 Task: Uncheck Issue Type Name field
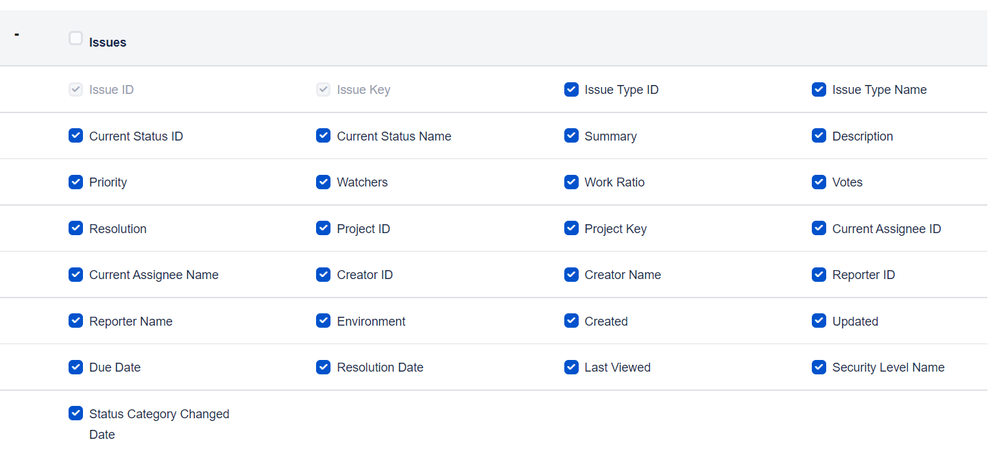(x=819, y=90)
